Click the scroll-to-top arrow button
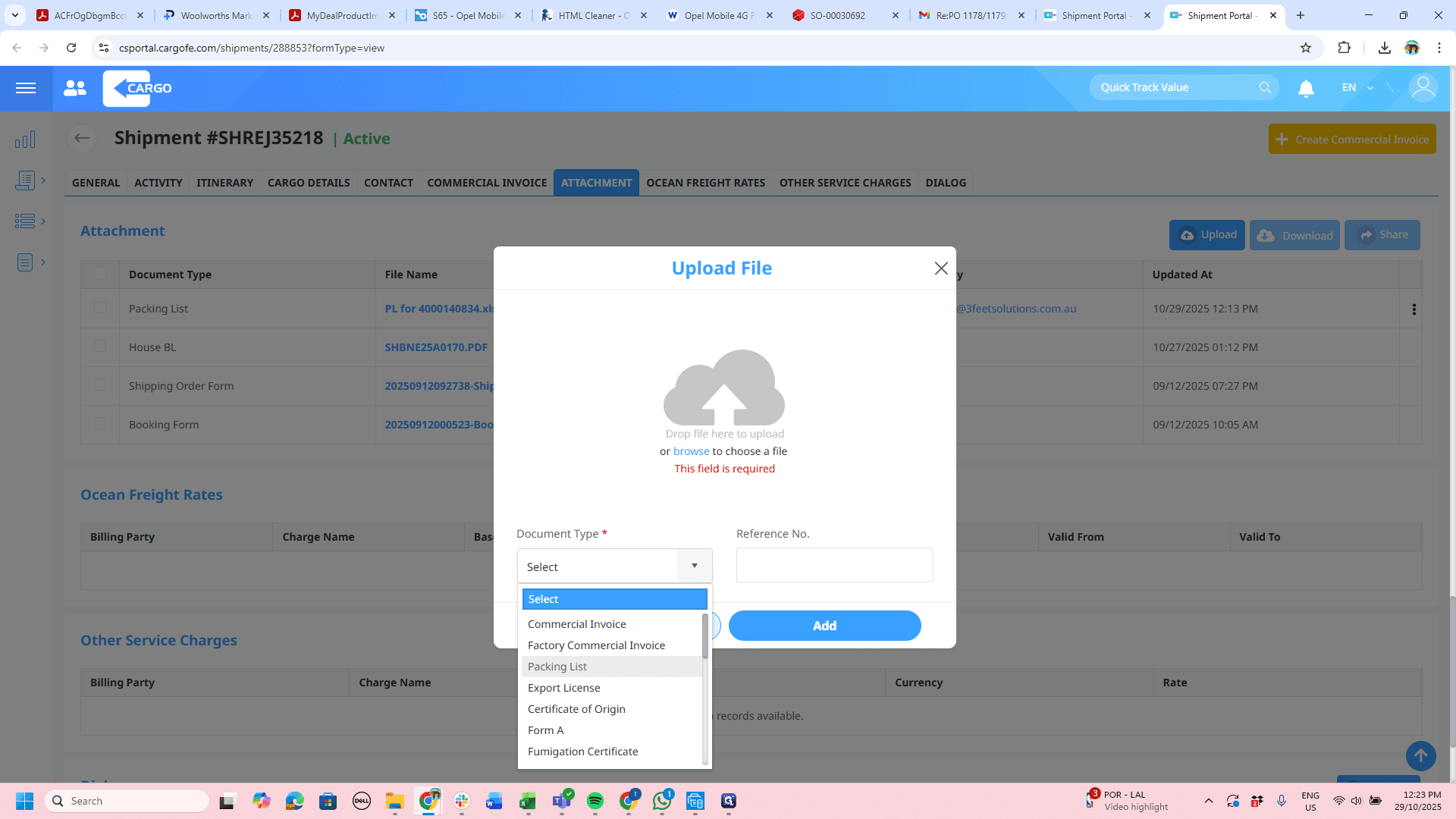 click(x=1420, y=756)
